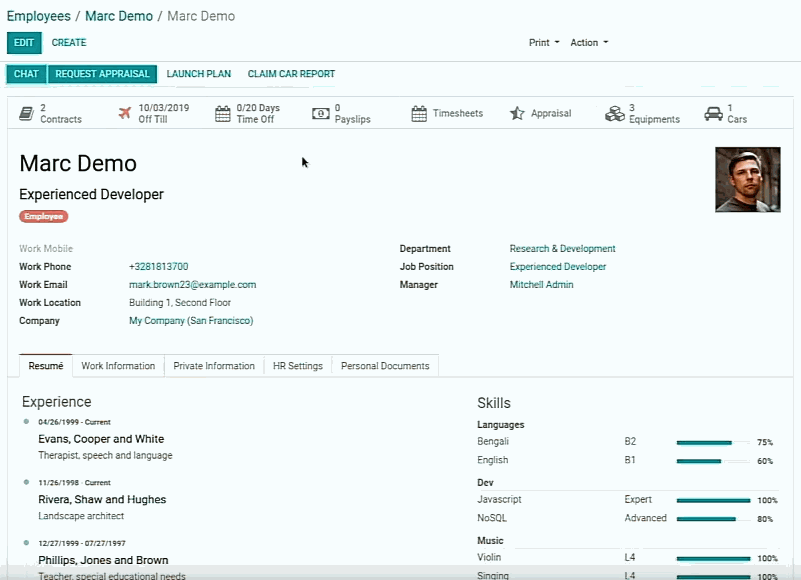The height and width of the screenshot is (580, 801).
Task: Switch to the HR Settings tab
Action: [x=297, y=365]
